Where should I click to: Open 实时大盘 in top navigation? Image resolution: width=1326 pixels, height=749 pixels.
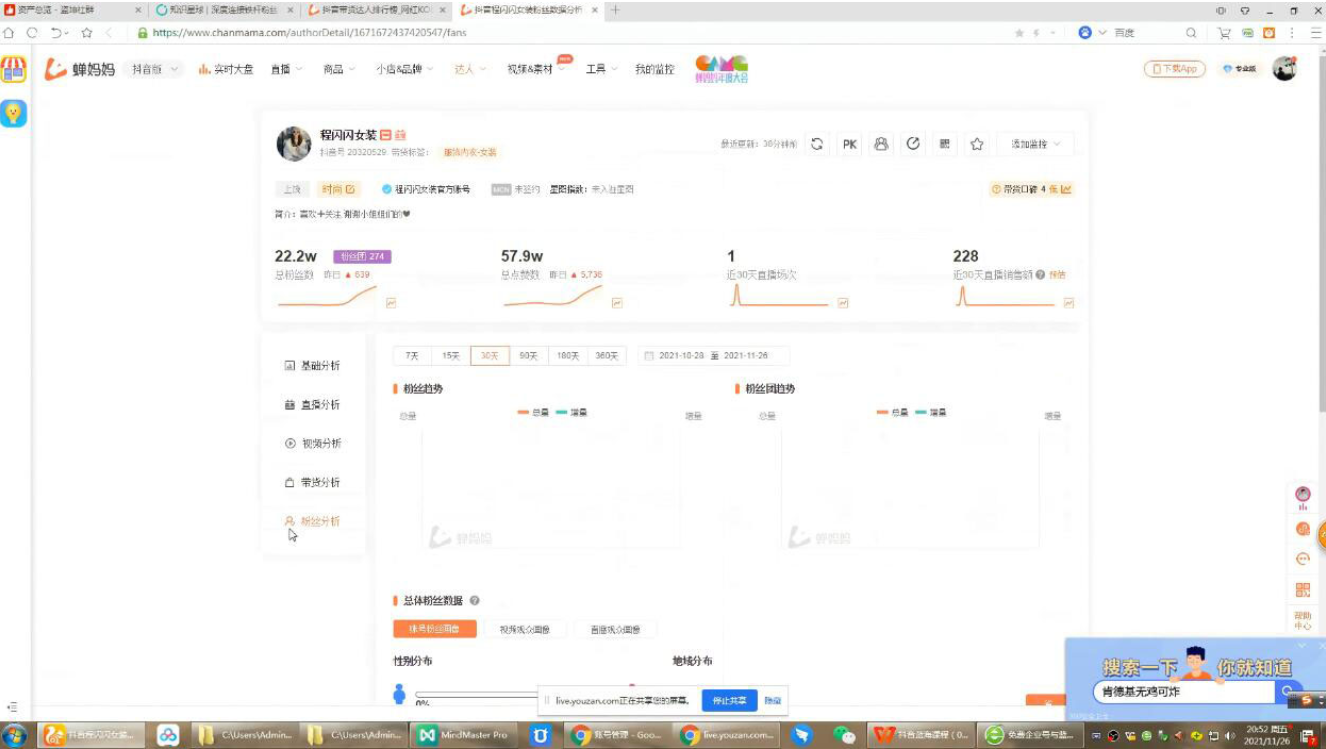pos(226,69)
